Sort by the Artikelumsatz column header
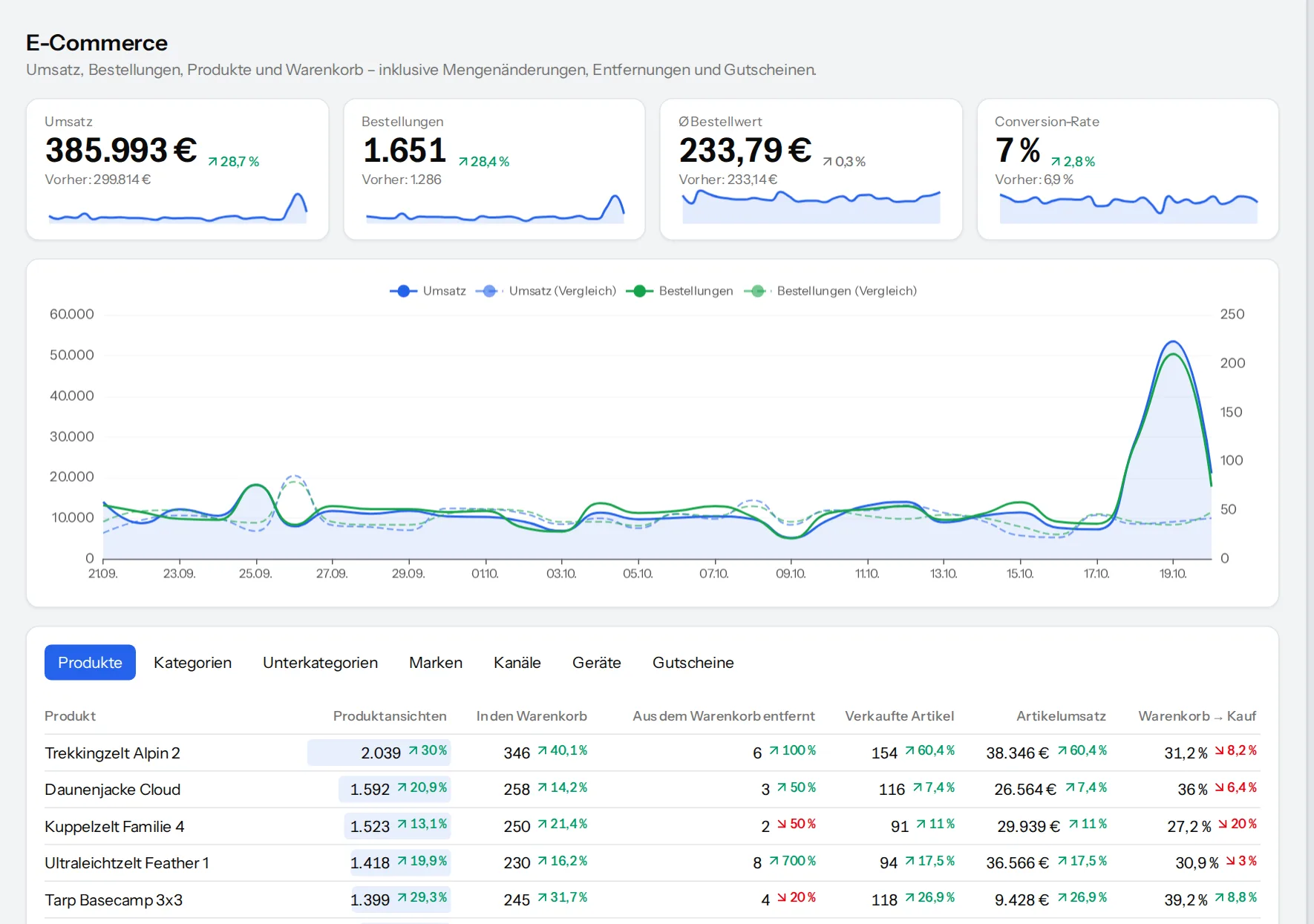 (1061, 716)
